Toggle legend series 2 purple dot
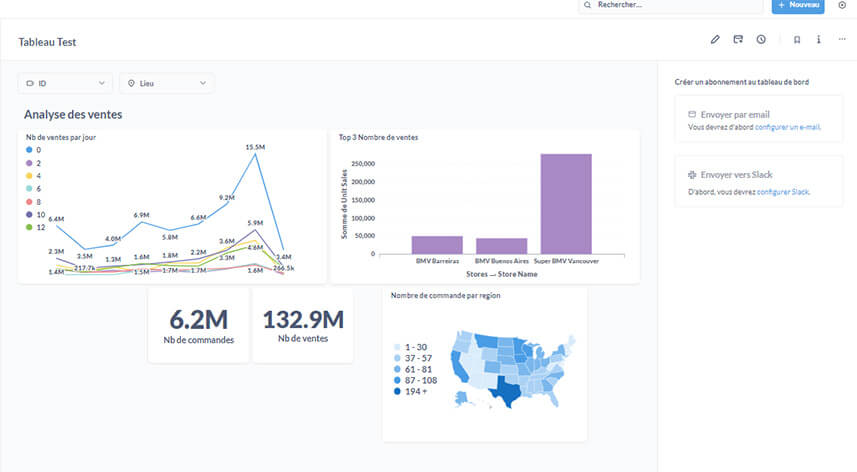857x472 pixels. 29,163
